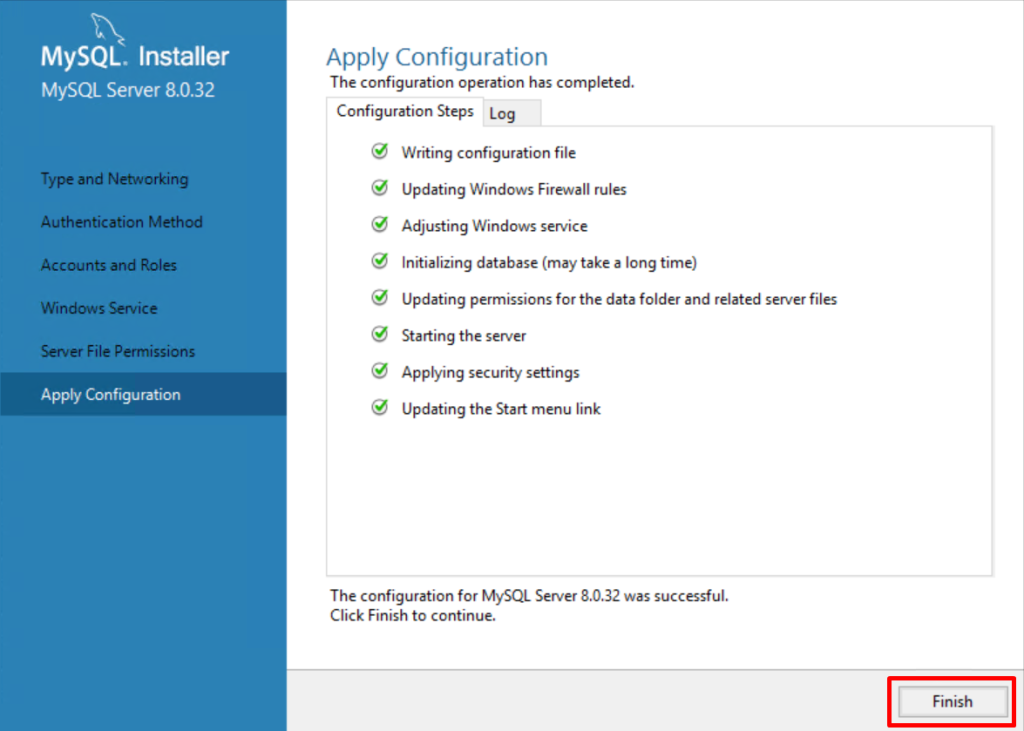Click green checkmark beside Initializing database
Image resolution: width=1024 pixels, height=731 pixels.
tap(379, 261)
